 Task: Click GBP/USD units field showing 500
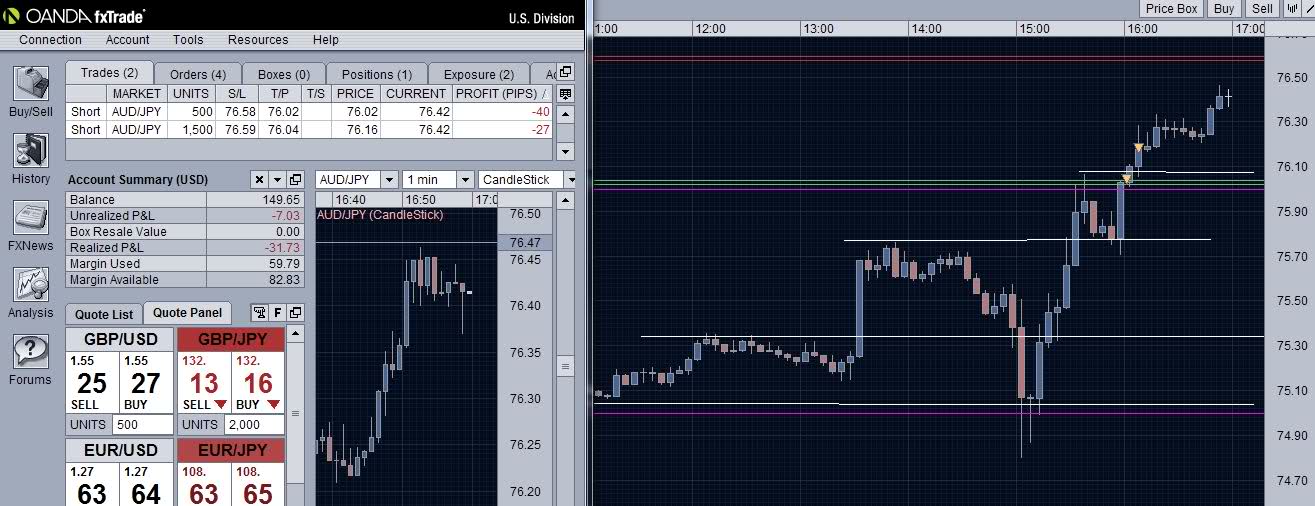pos(141,425)
